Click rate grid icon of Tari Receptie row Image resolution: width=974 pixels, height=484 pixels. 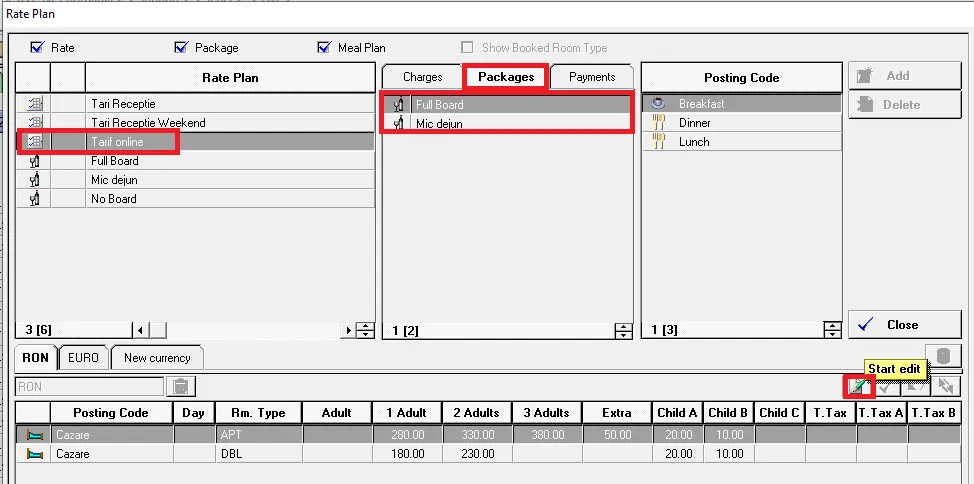pos(35,104)
